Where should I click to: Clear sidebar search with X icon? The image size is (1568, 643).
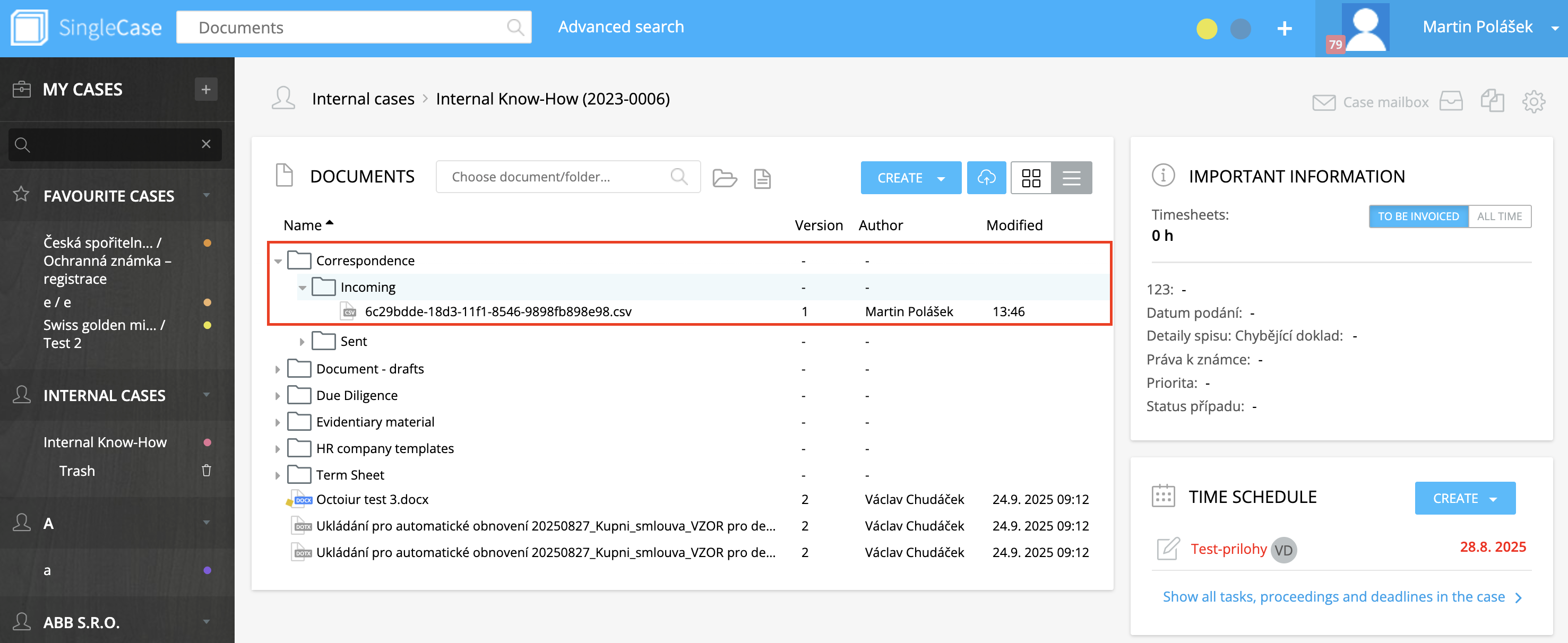tap(206, 144)
